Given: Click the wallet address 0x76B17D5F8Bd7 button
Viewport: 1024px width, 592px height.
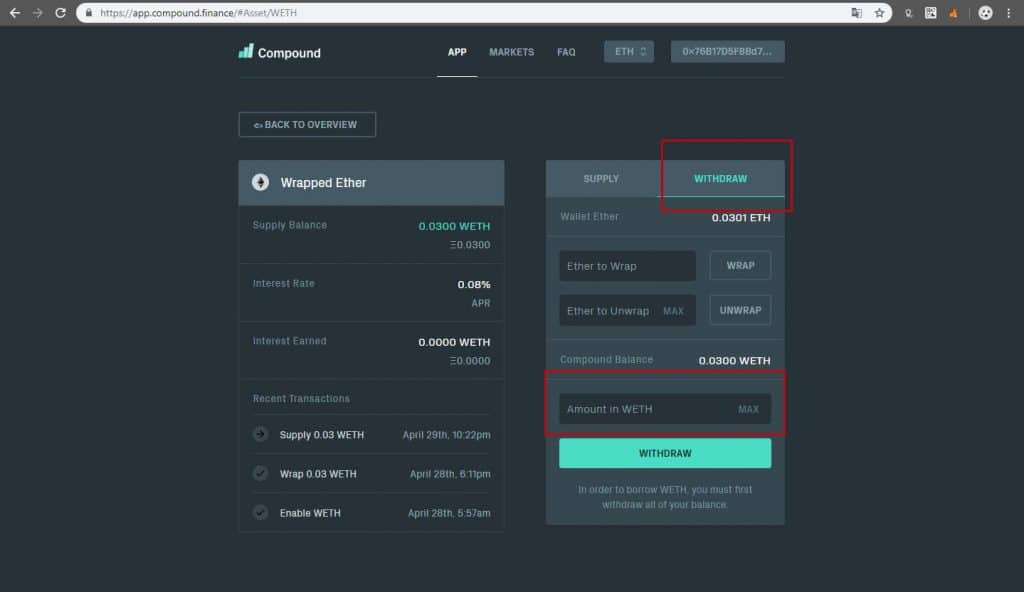Looking at the screenshot, I should tap(728, 52).
